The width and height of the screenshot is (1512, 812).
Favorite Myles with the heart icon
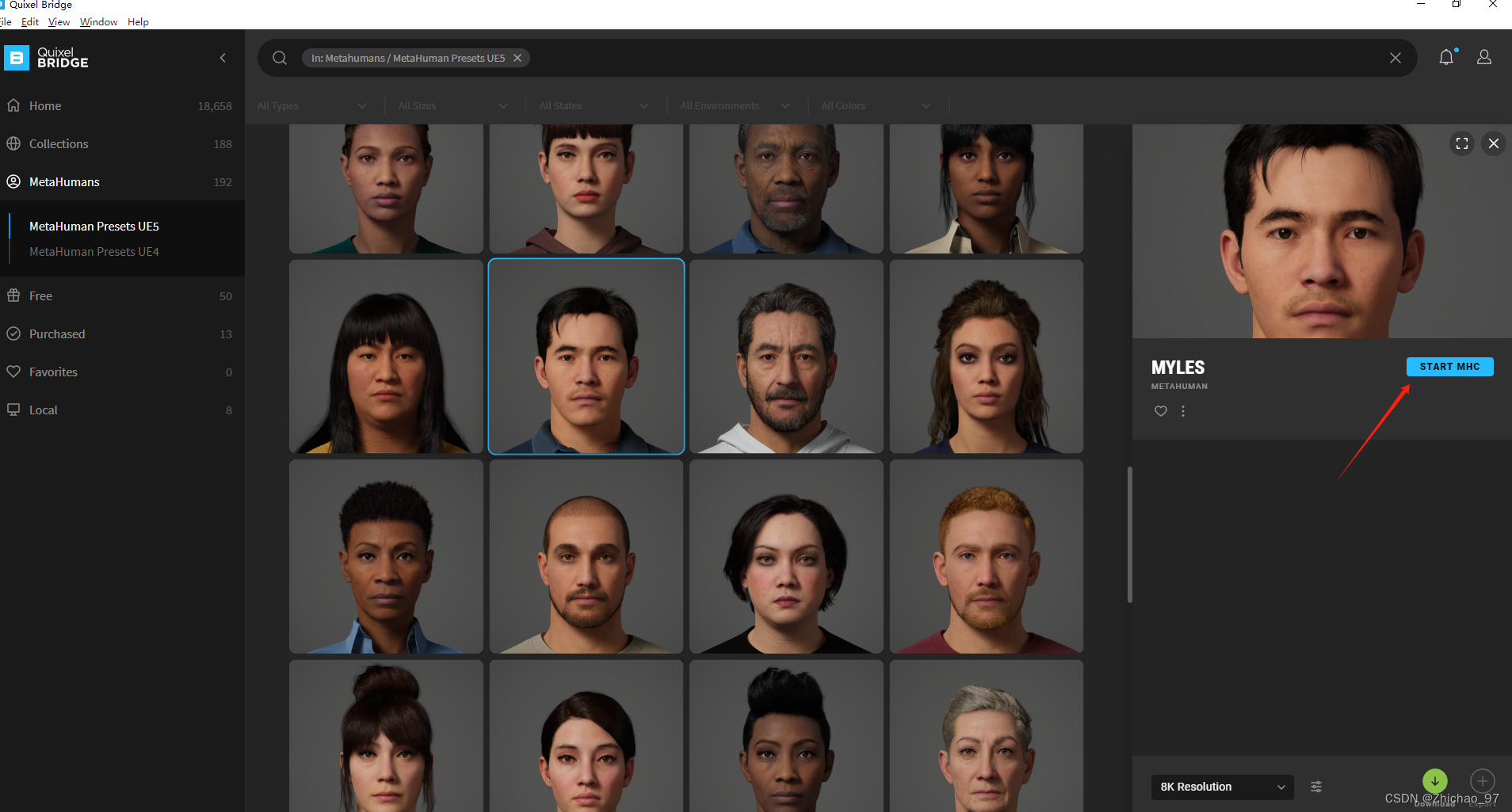point(1160,411)
